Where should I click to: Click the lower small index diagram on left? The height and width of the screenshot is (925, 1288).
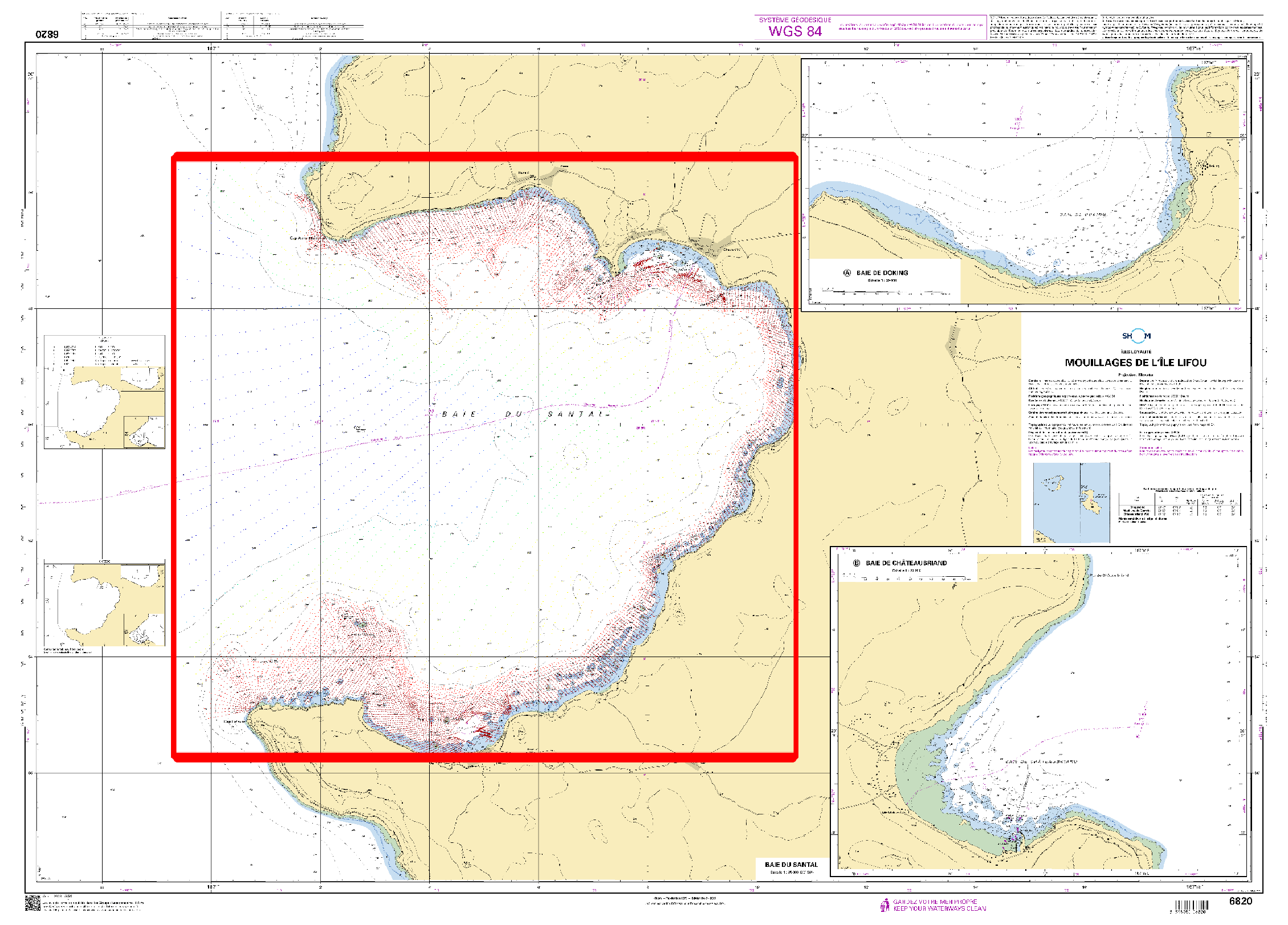[104, 604]
